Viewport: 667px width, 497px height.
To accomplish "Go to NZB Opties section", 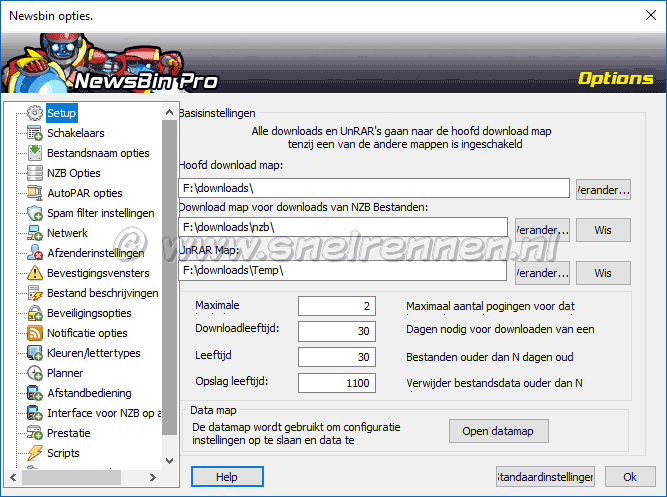I will [x=74, y=173].
